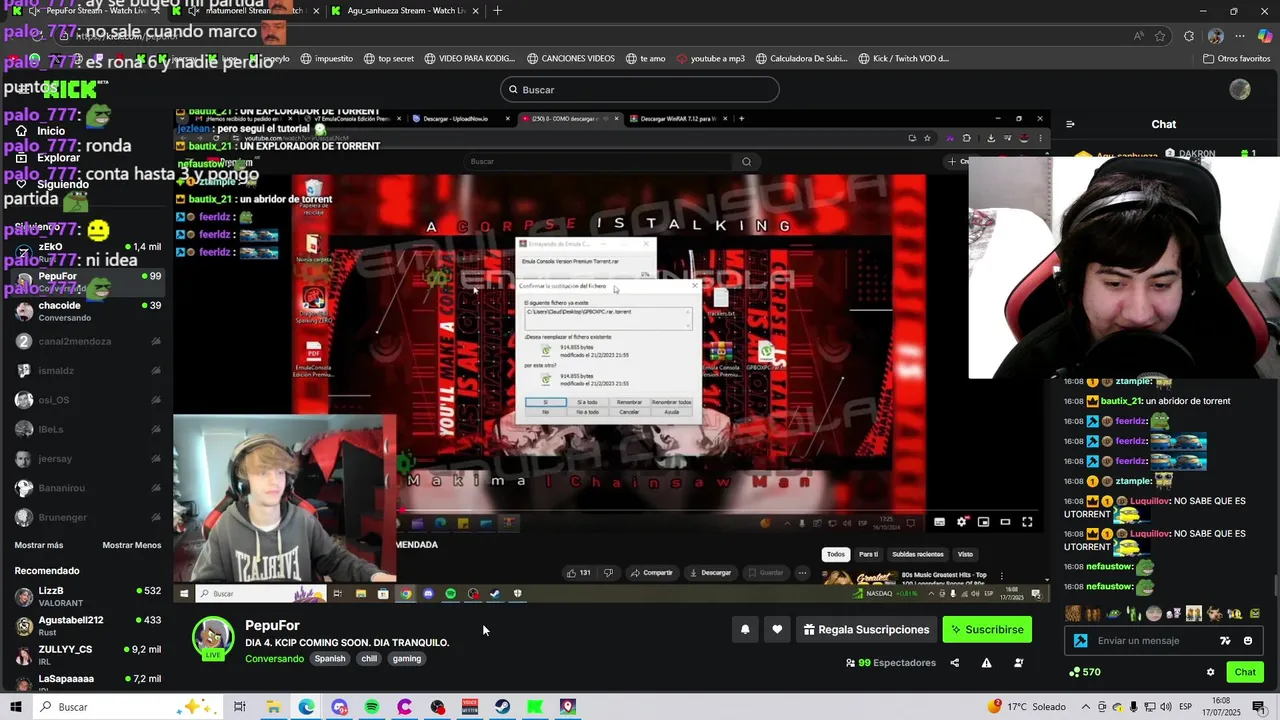Click the Kick search field

pyautogui.click(x=639, y=89)
